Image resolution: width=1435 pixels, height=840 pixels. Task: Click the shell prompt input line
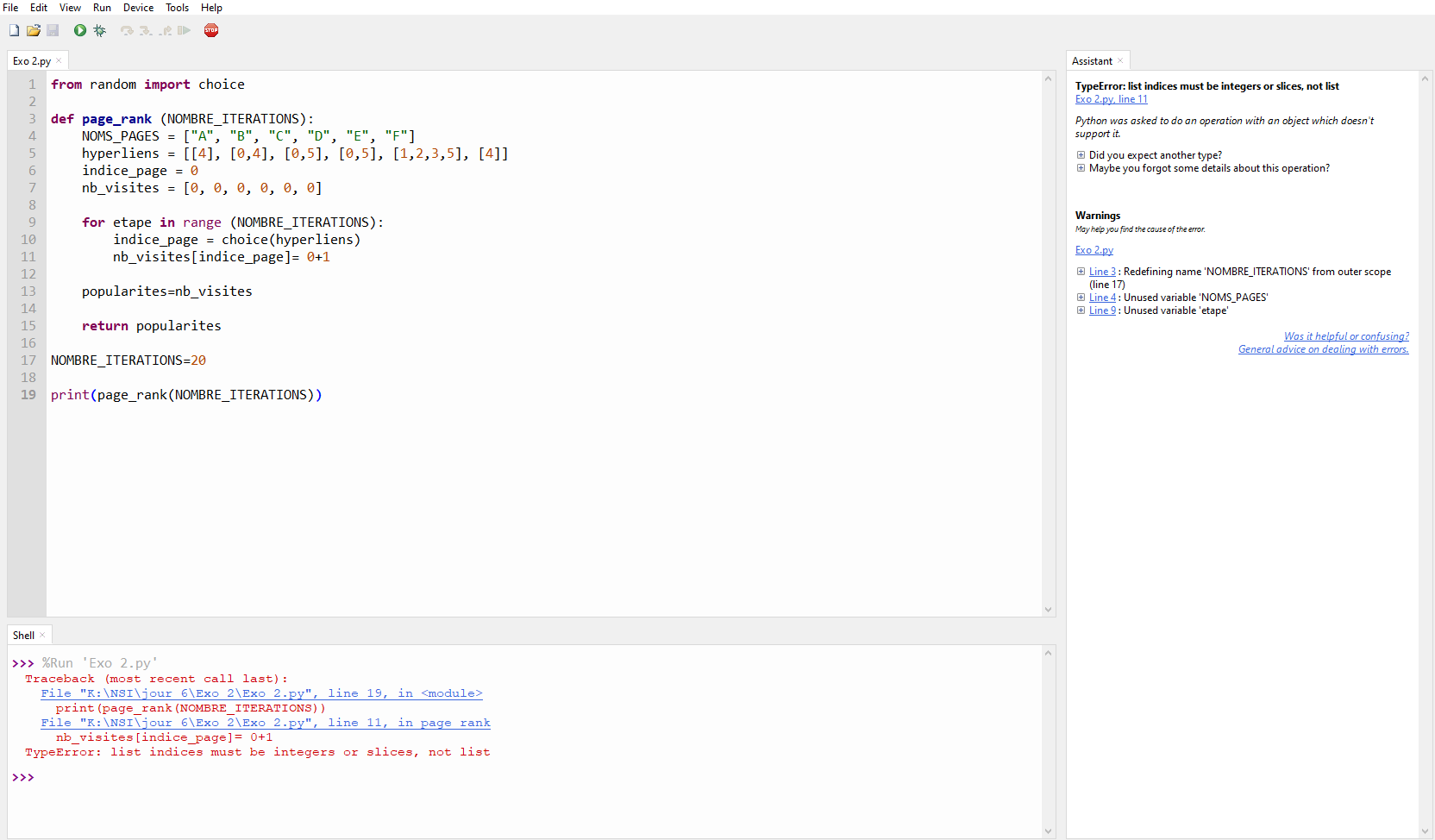(x=259, y=777)
